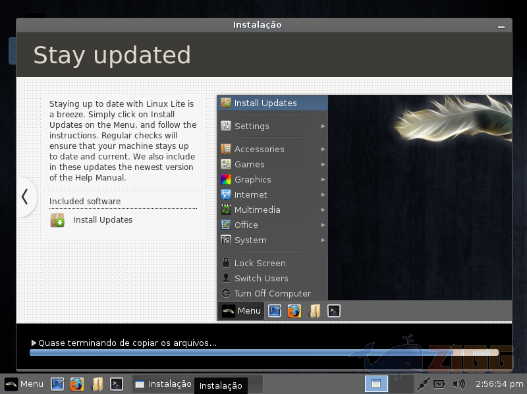
Task: Open Settings entry in the slideshow menu
Action: pyautogui.click(x=273, y=126)
